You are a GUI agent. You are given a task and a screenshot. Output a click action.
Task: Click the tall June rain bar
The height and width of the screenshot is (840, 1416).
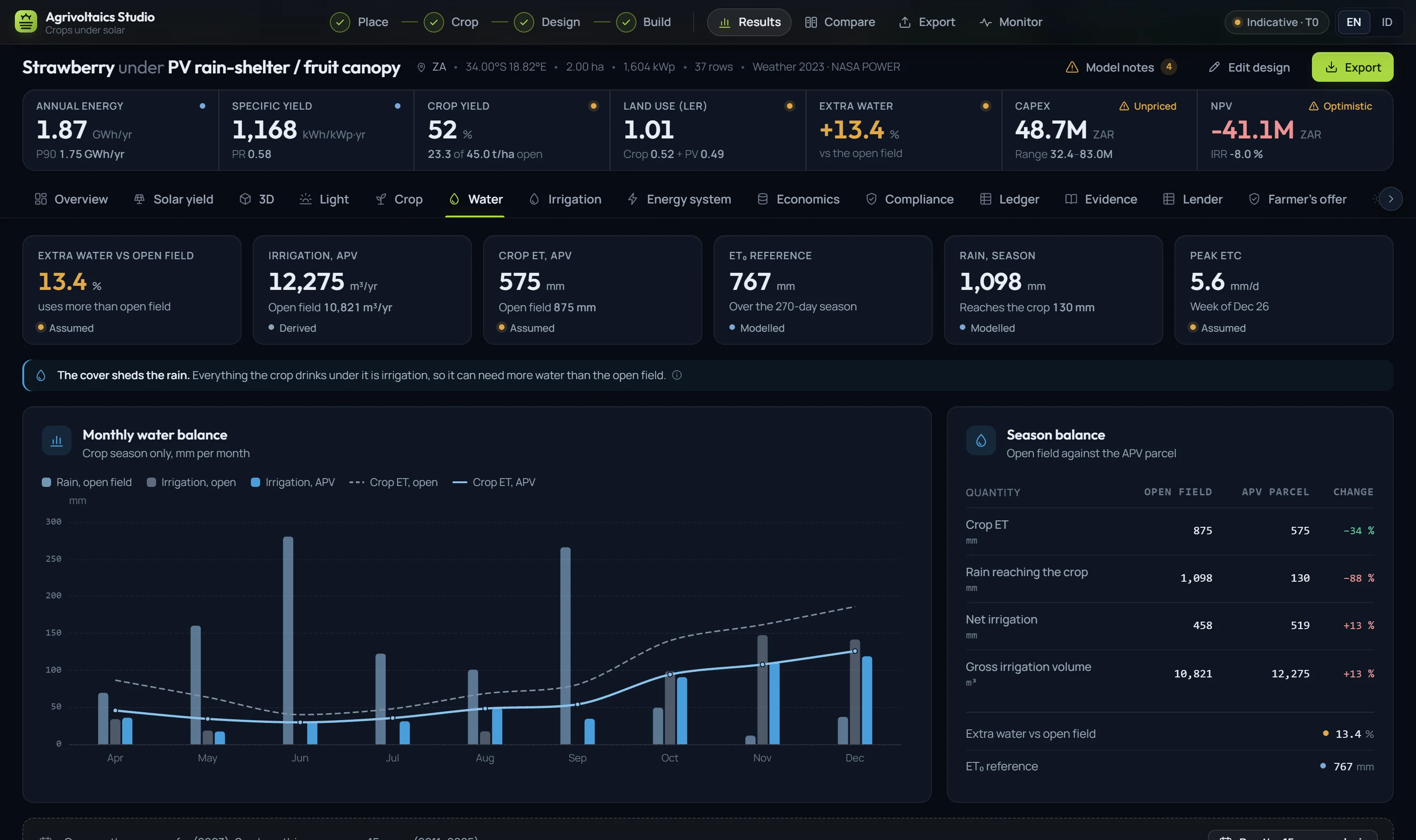[x=288, y=640]
